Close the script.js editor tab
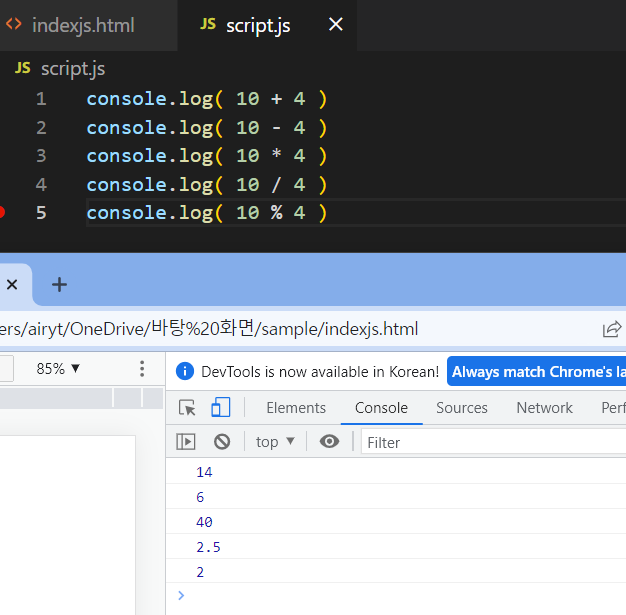This screenshot has height=615, width=626. click(335, 24)
